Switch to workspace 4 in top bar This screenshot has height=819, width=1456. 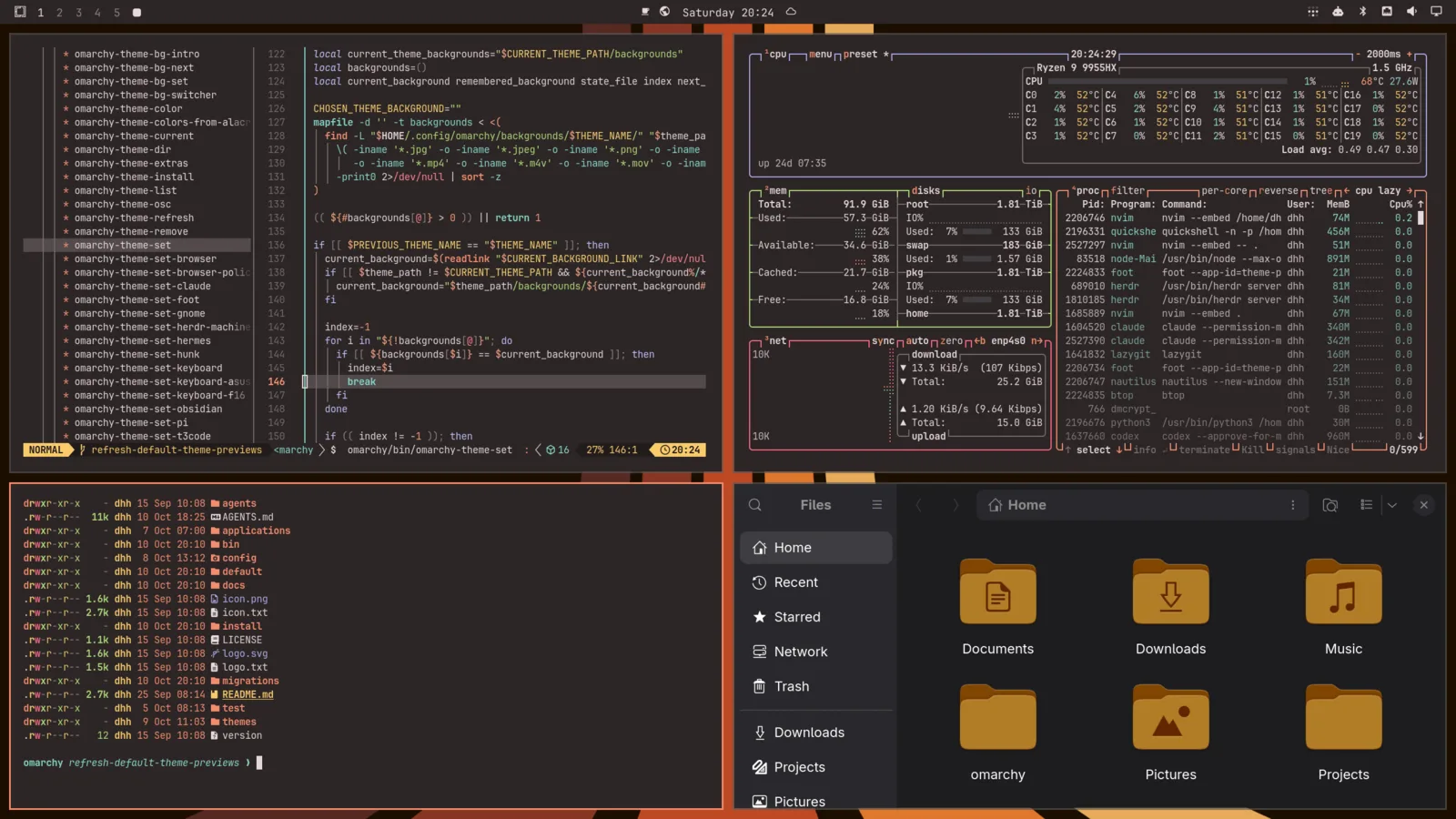coord(97,13)
